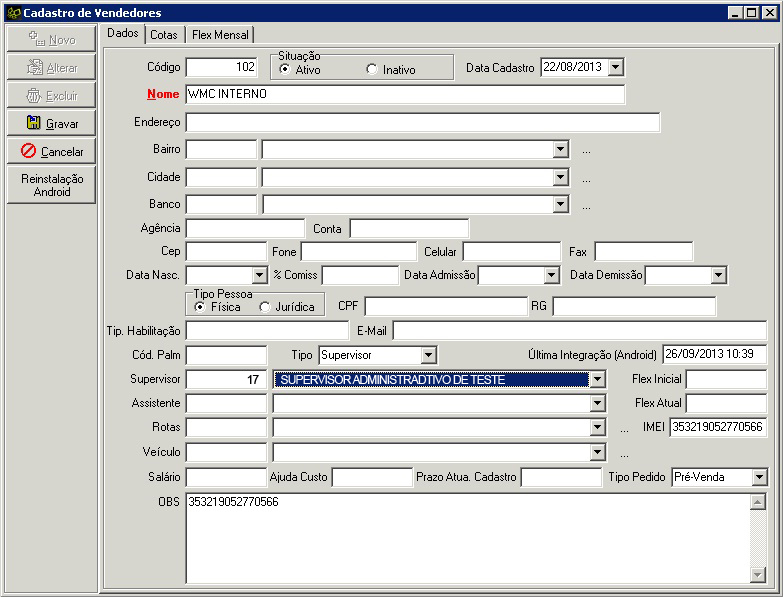
Task: Click the ellipsis lookup button next to Banco
Action: pos(586,205)
